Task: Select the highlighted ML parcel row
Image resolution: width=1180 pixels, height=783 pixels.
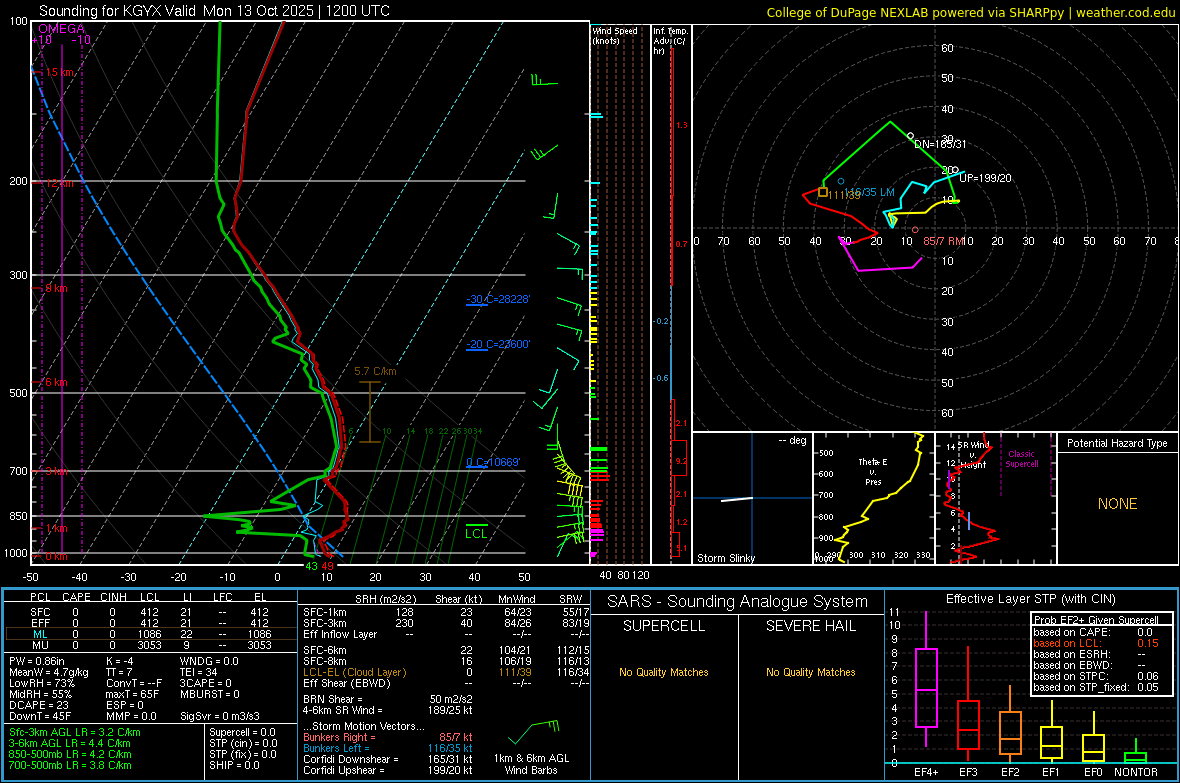Action: (151, 634)
